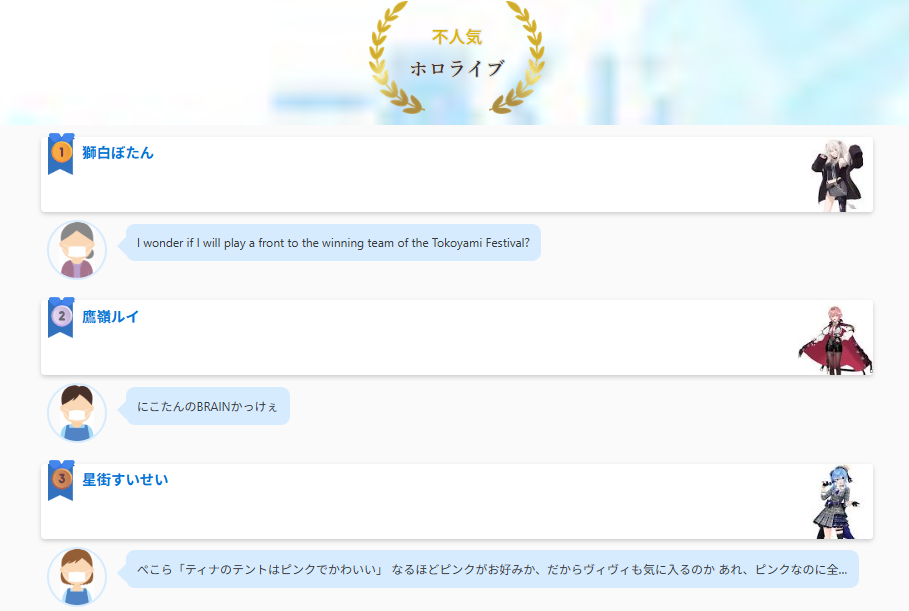
Task: Click the rank 2 silver medal ribbon
Action: coord(61,317)
